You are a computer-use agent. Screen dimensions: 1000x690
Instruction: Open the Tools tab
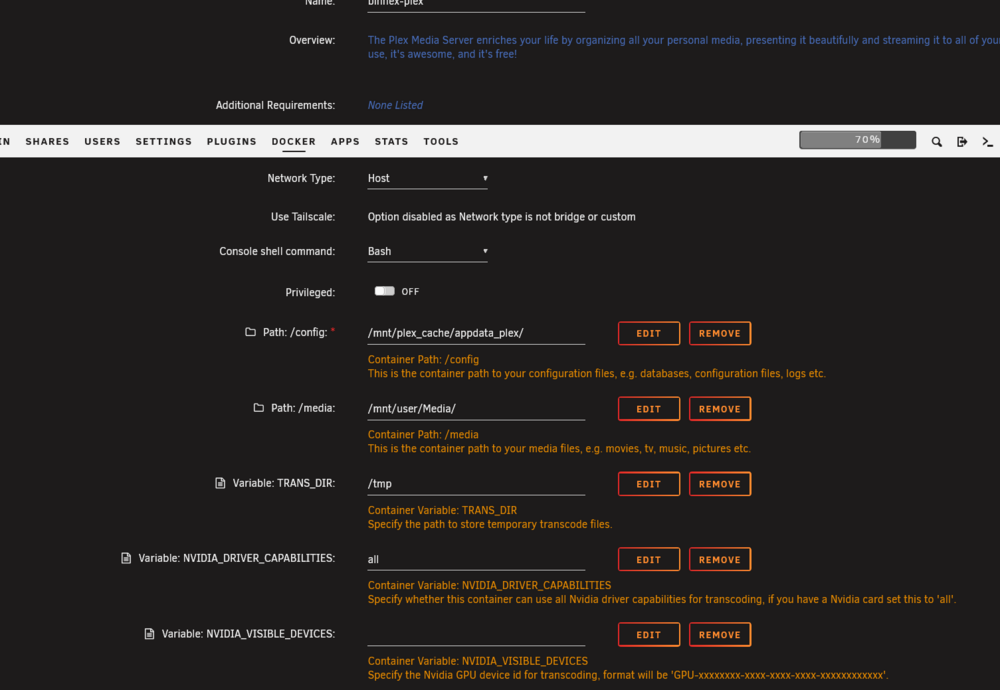441,142
